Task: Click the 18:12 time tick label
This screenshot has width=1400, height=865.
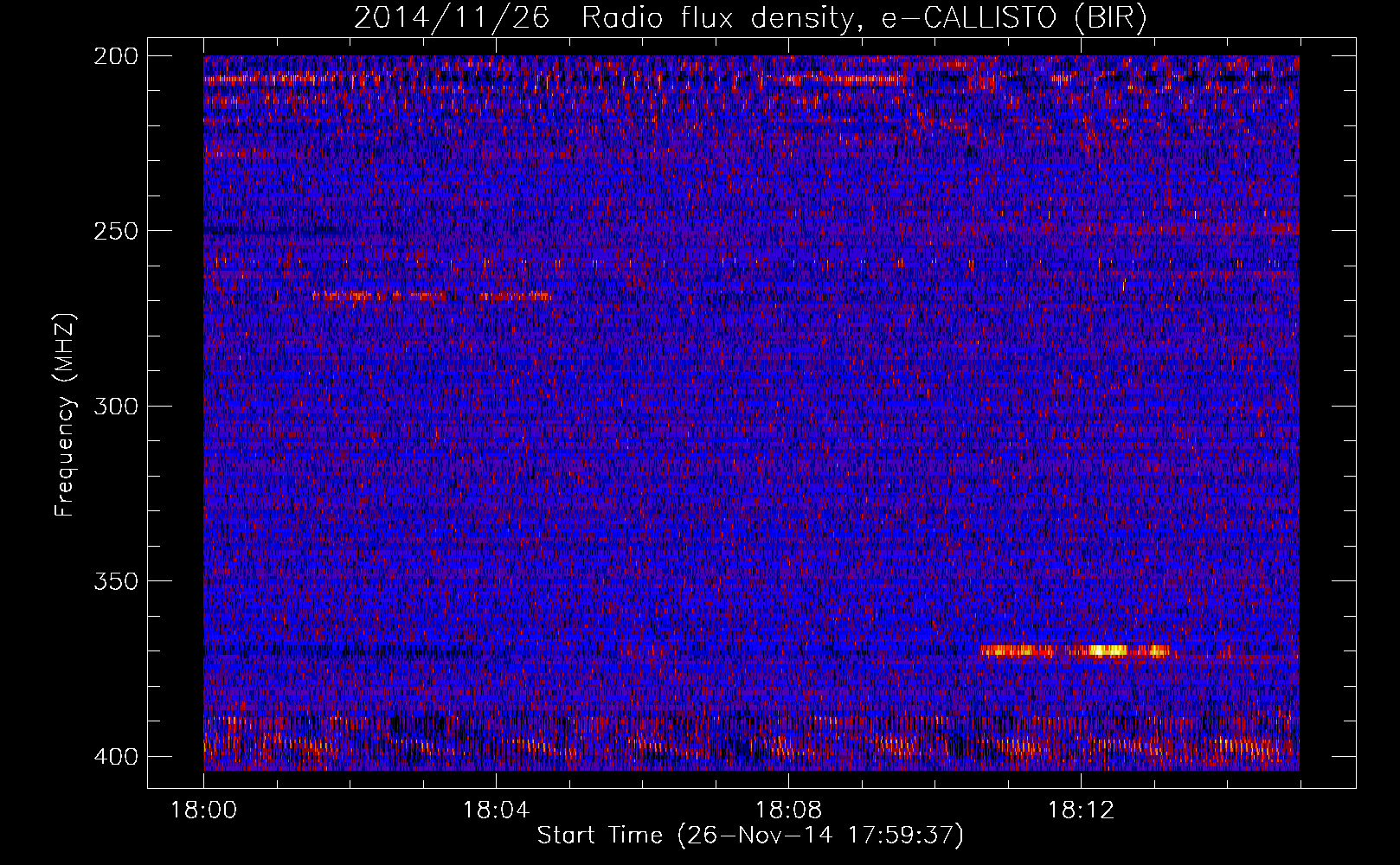Action: pos(1081,811)
